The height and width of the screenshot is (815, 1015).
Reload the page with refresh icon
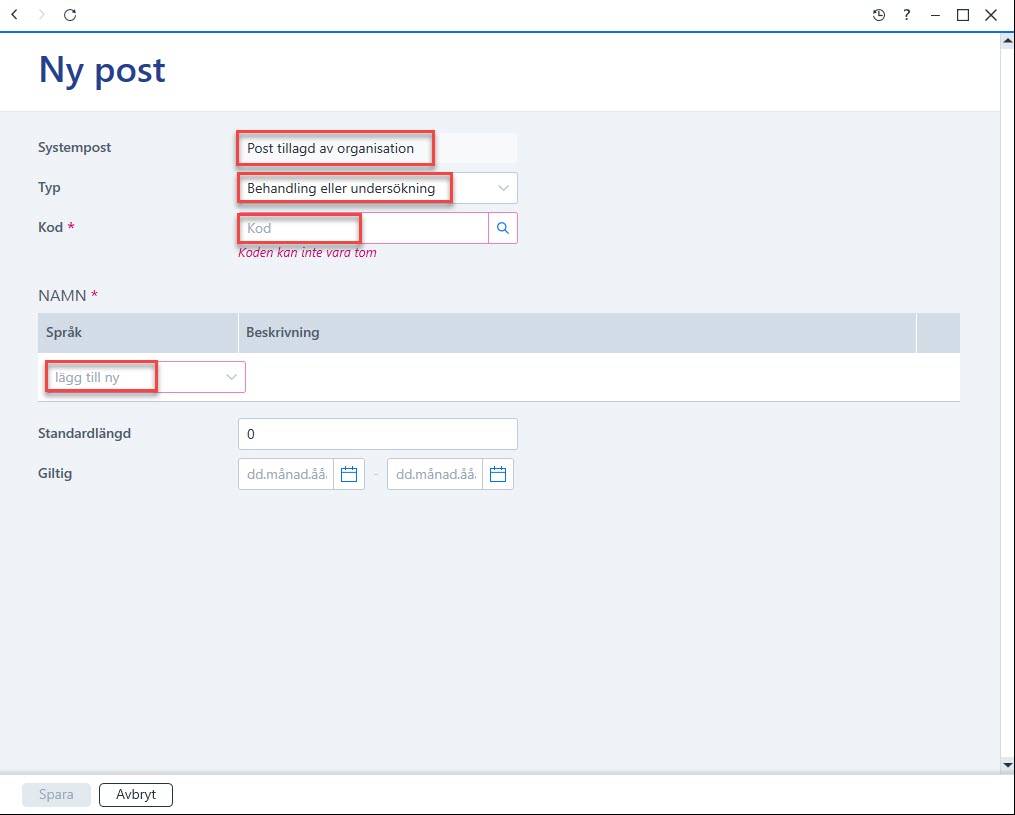coord(70,14)
